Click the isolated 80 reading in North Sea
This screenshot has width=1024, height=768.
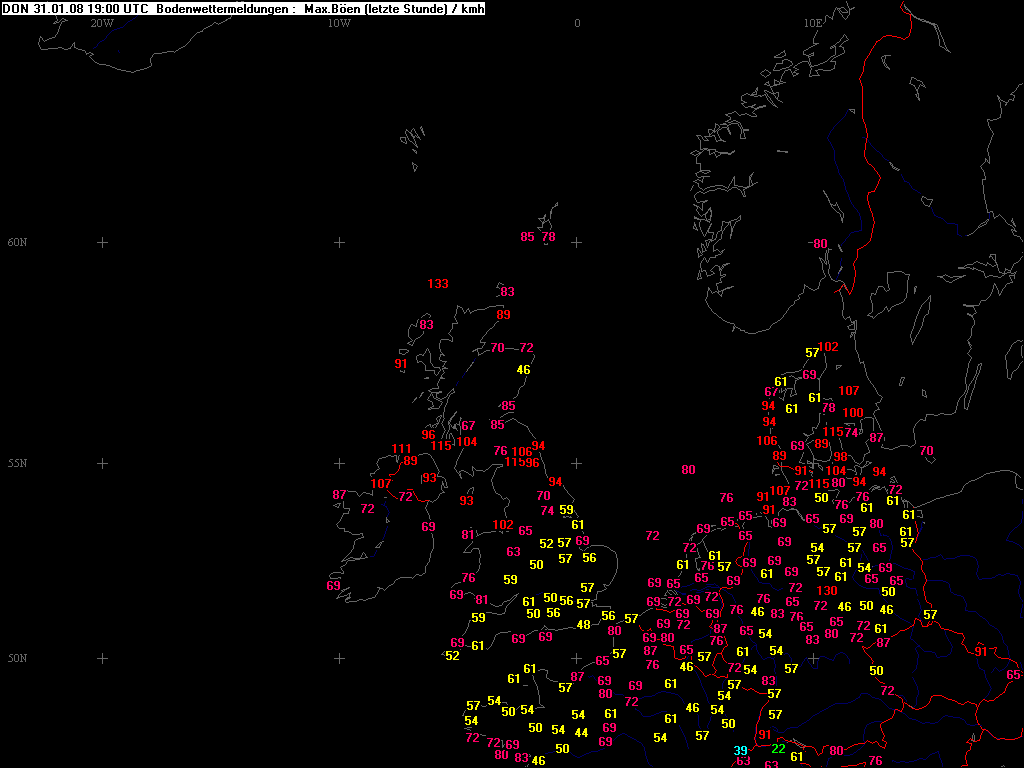tap(688, 470)
